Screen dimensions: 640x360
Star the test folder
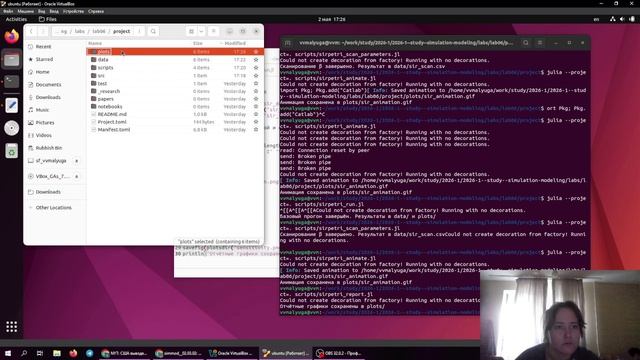(256, 84)
